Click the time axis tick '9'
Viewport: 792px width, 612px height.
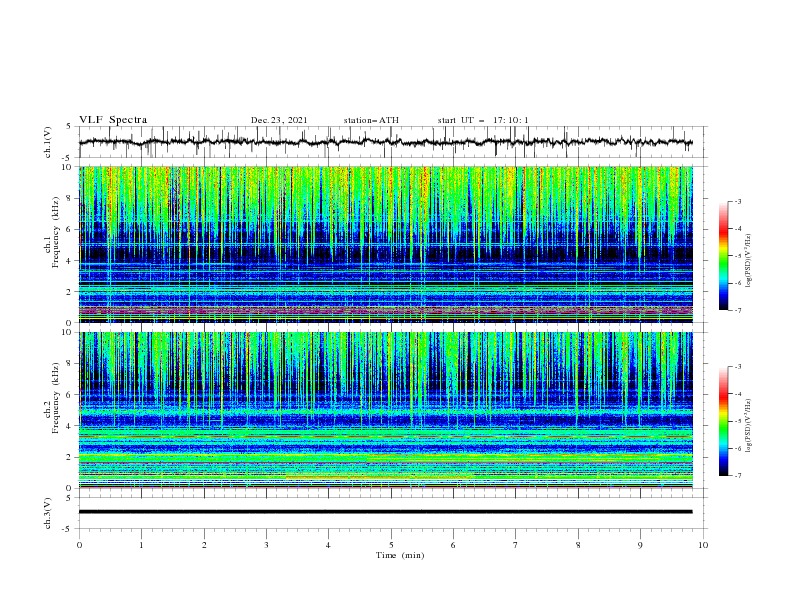(640, 545)
